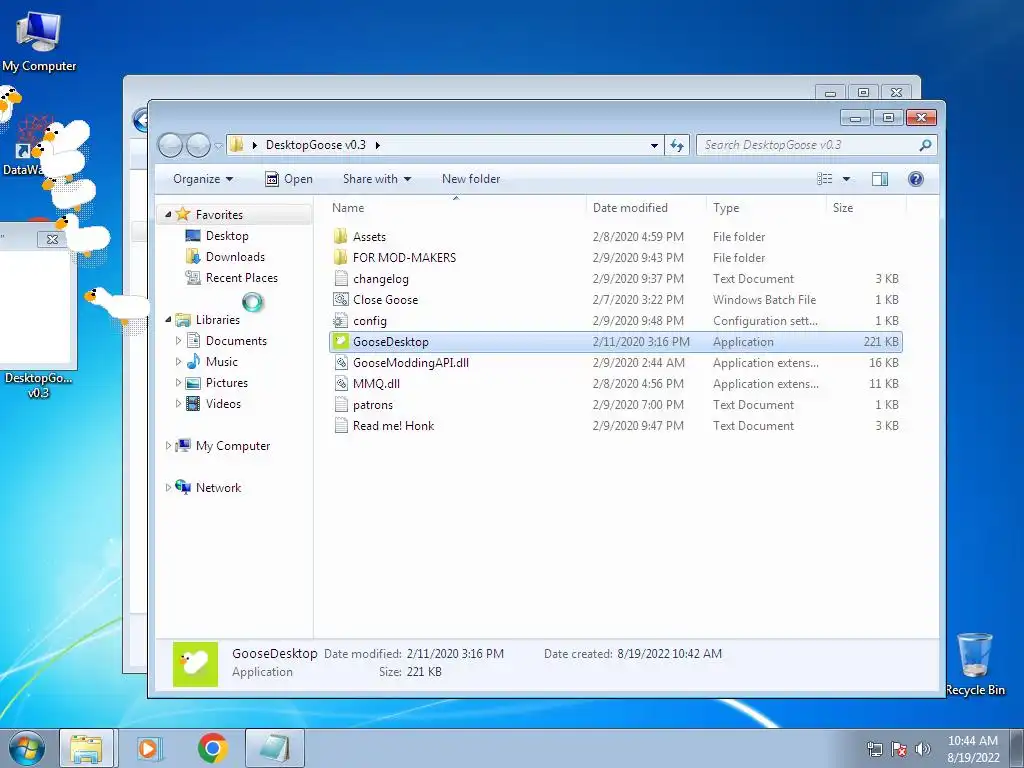
Task: Expand the Network tree node
Action: click(x=168, y=487)
